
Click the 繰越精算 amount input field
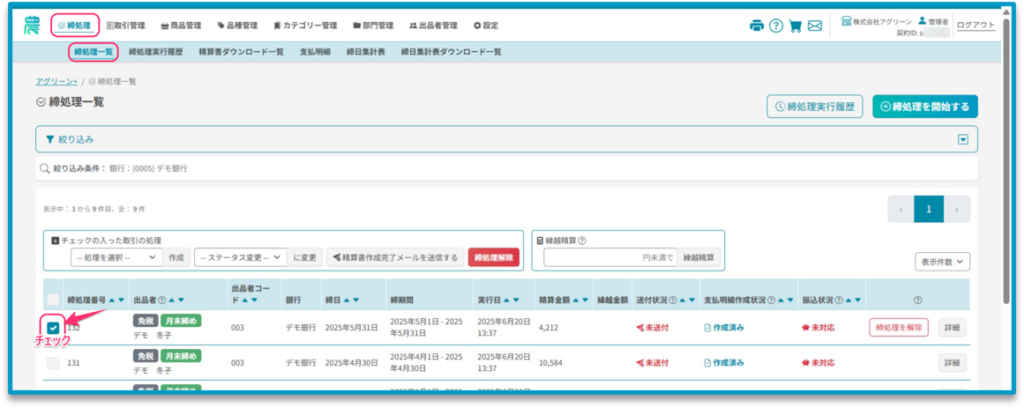point(611,257)
